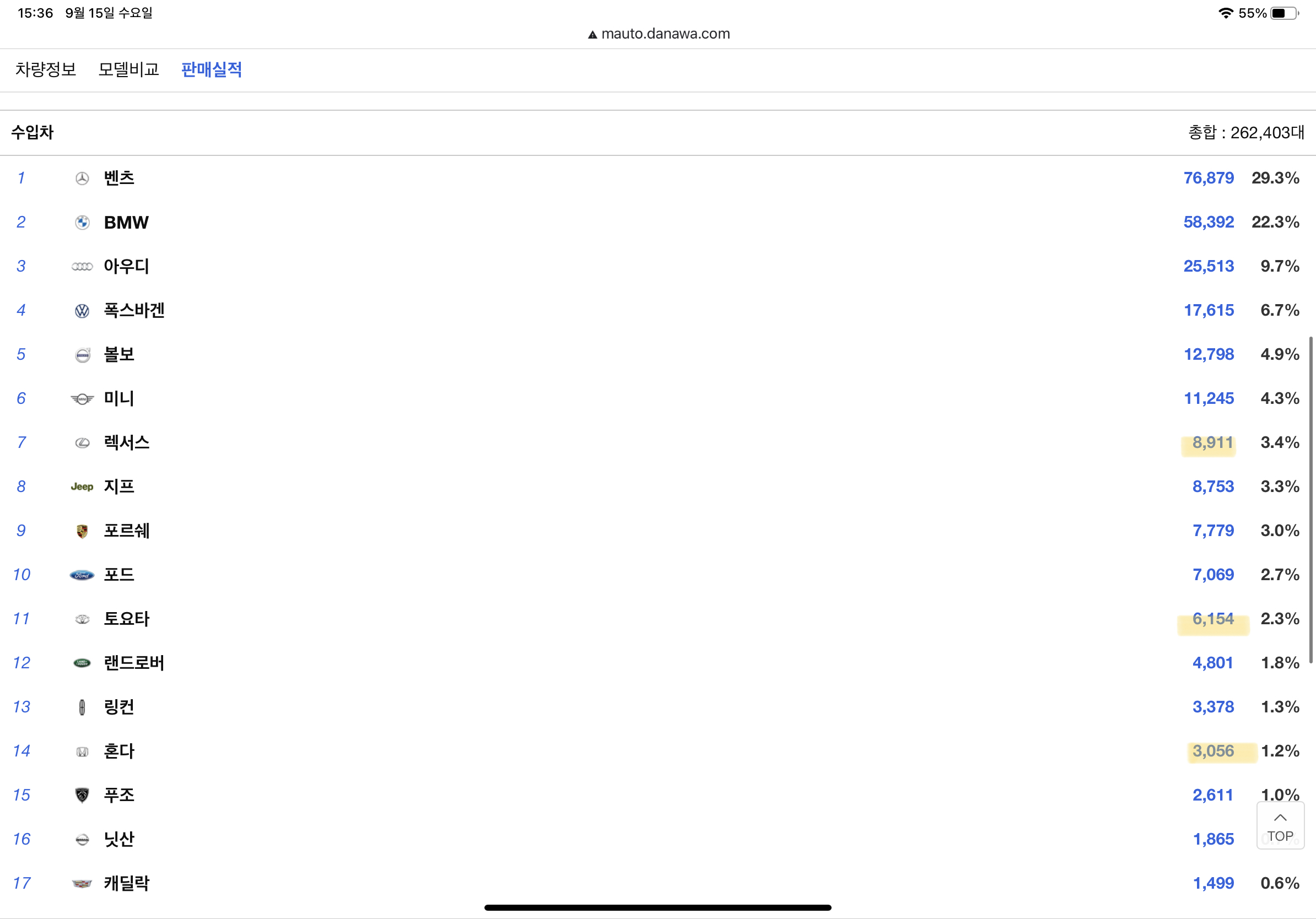
Task: Open the 푸조 brand link
Action: (x=119, y=795)
